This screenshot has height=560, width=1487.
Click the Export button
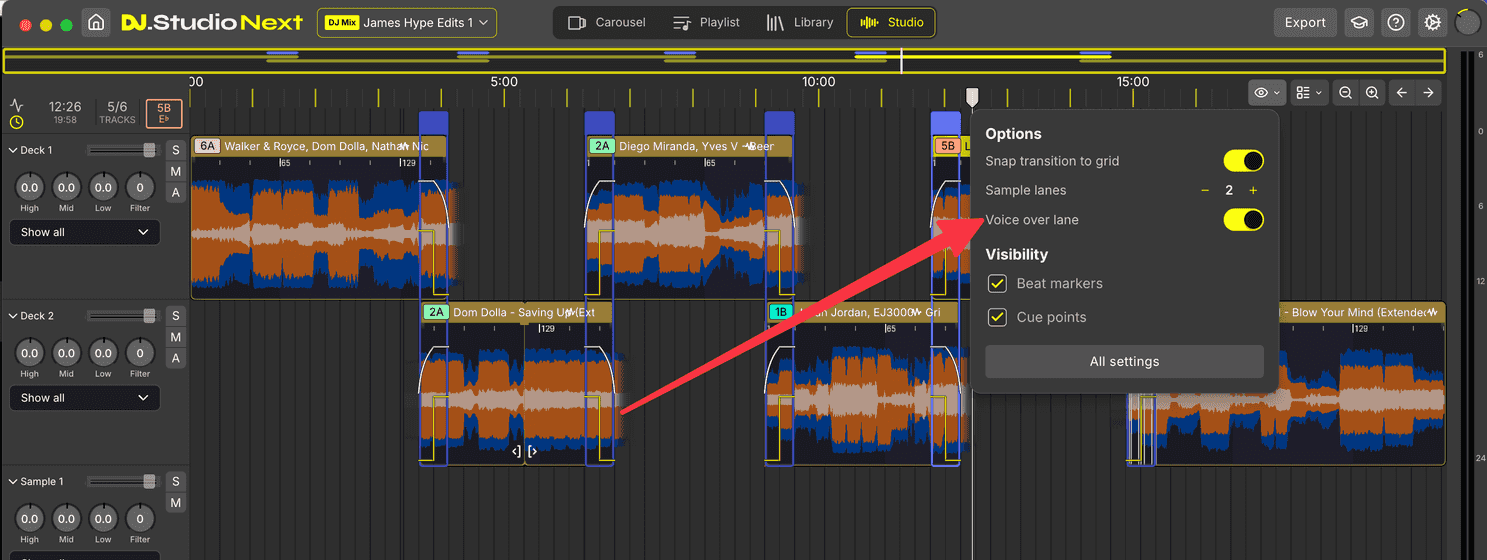pos(1304,23)
